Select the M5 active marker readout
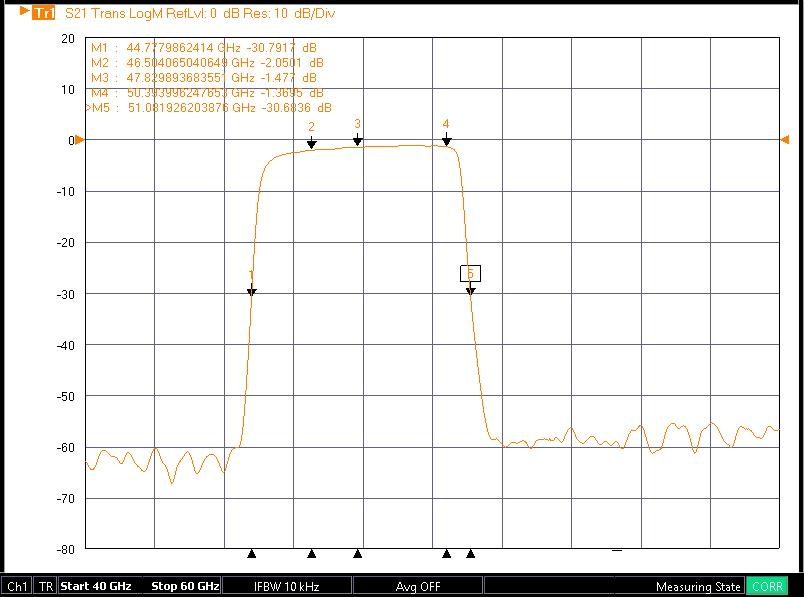Image resolution: width=804 pixels, height=597 pixels. pos(208,107)
